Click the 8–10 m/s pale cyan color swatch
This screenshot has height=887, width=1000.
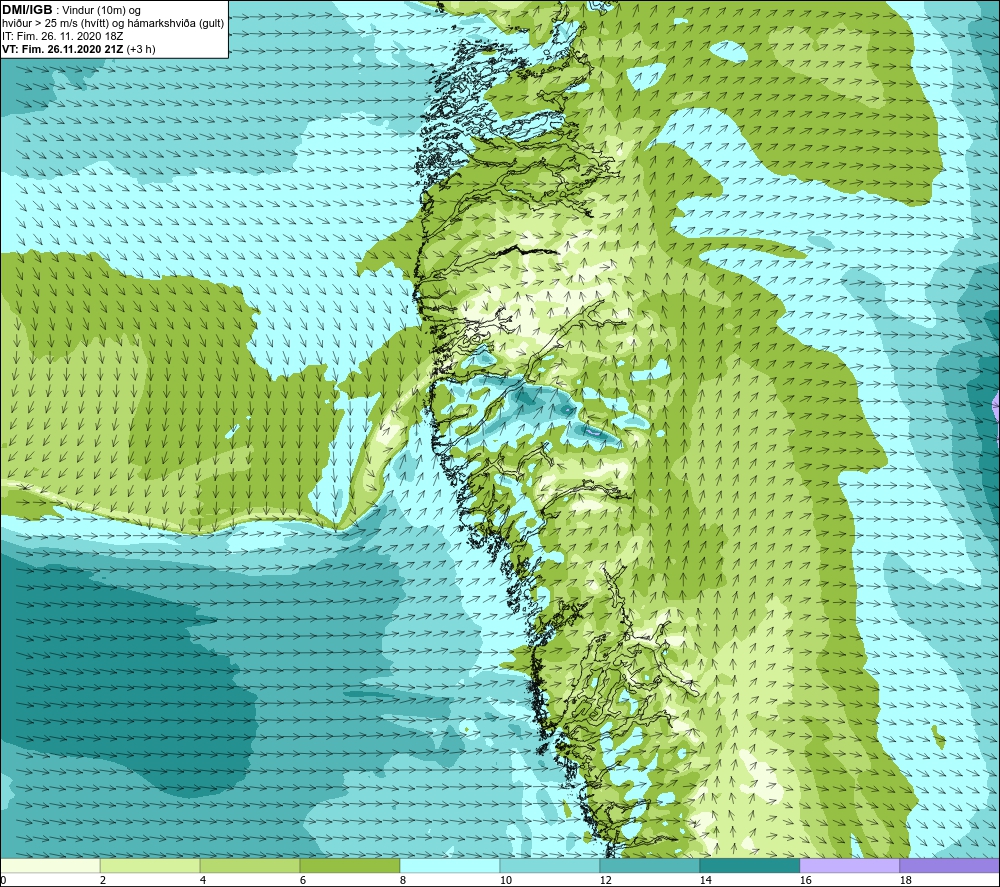[x=450, y=866]
